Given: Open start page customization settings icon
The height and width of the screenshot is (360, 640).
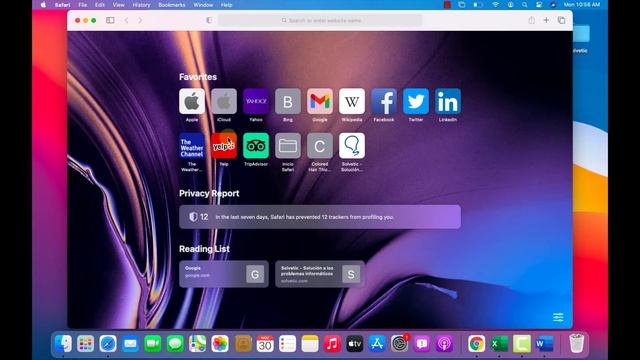Looking at the screenshot, I should point(558,317).
